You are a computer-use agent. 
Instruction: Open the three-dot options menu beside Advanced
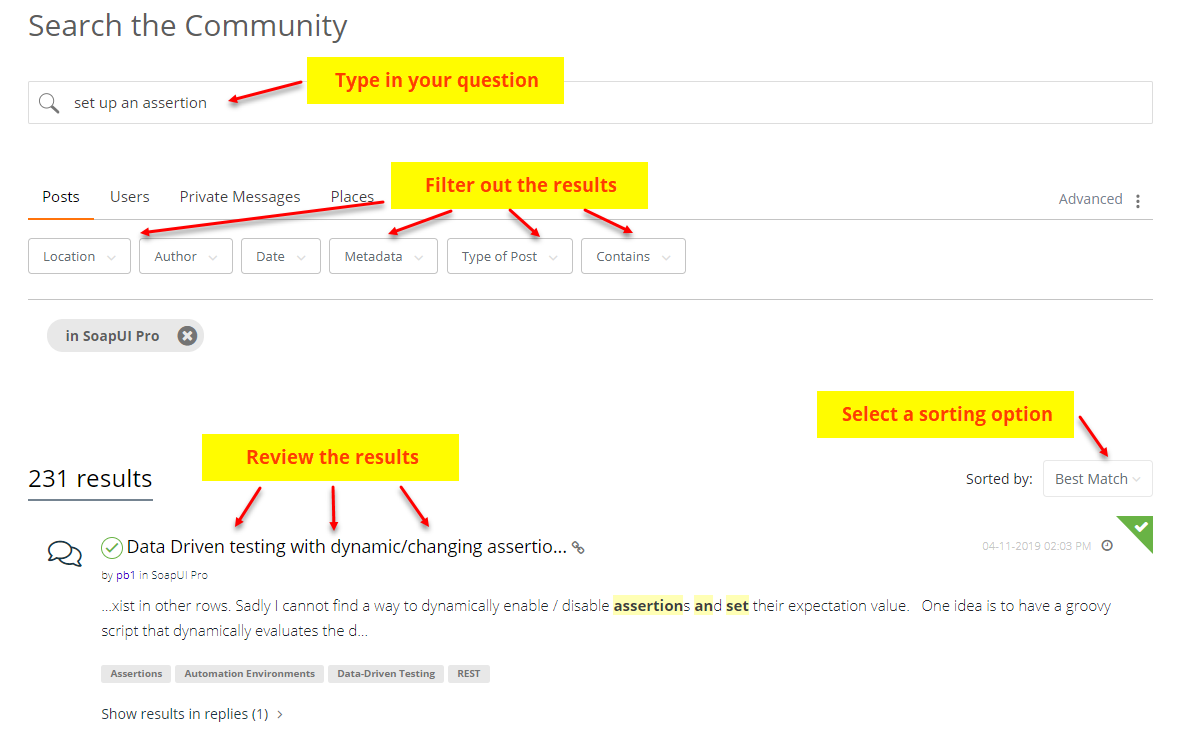tap(1138, 200)
